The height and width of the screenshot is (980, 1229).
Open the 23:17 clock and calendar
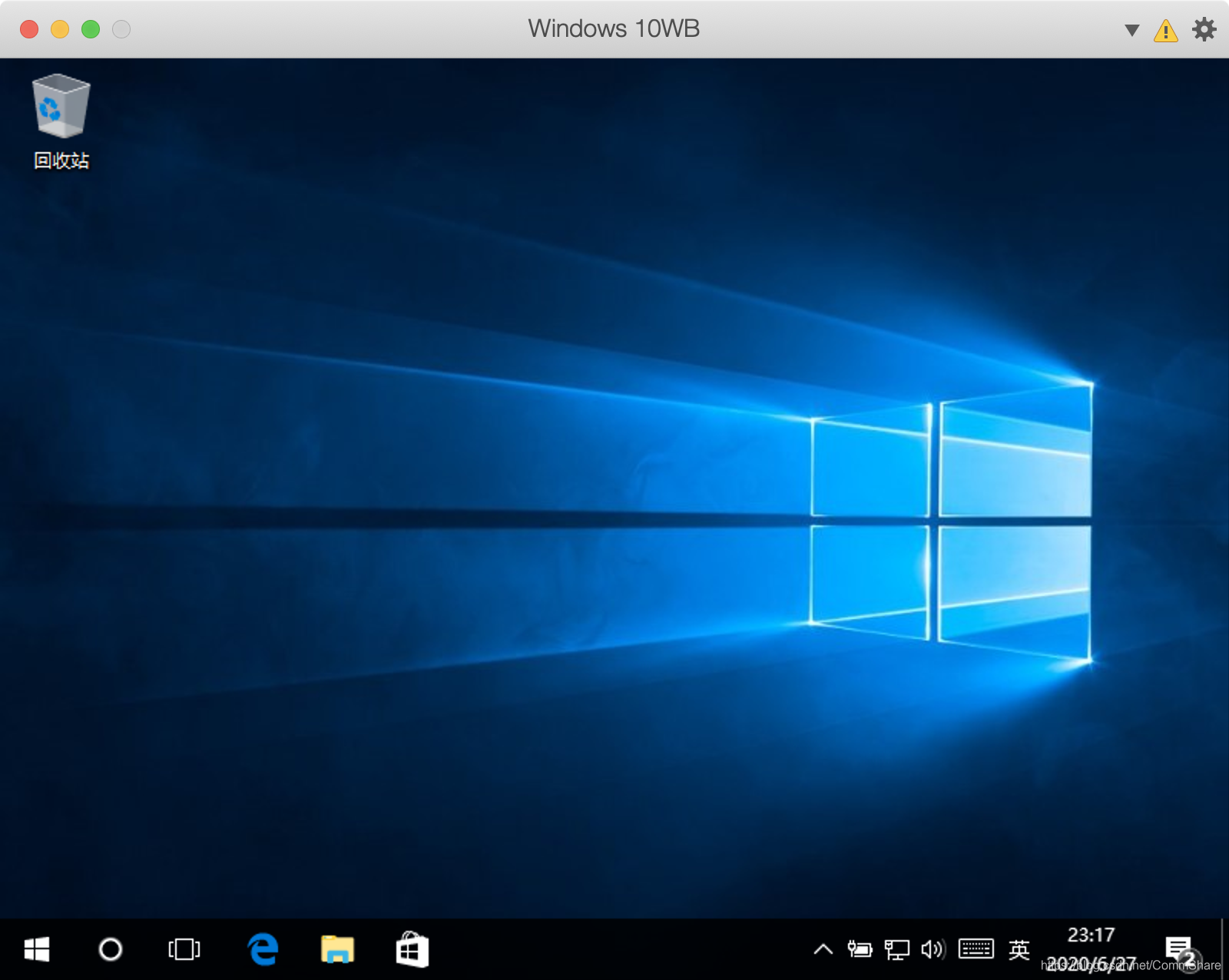pos(1091,949)
